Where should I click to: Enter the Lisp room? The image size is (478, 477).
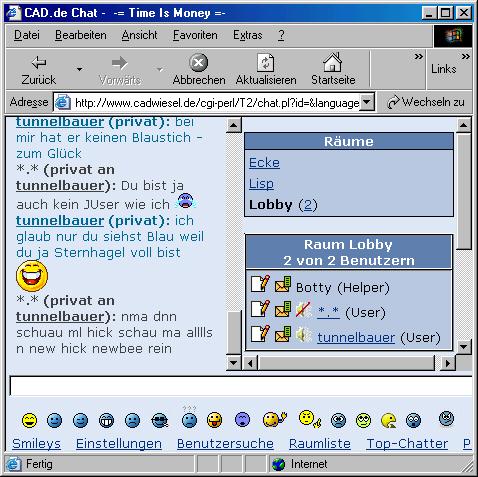[x=261, y=184]
